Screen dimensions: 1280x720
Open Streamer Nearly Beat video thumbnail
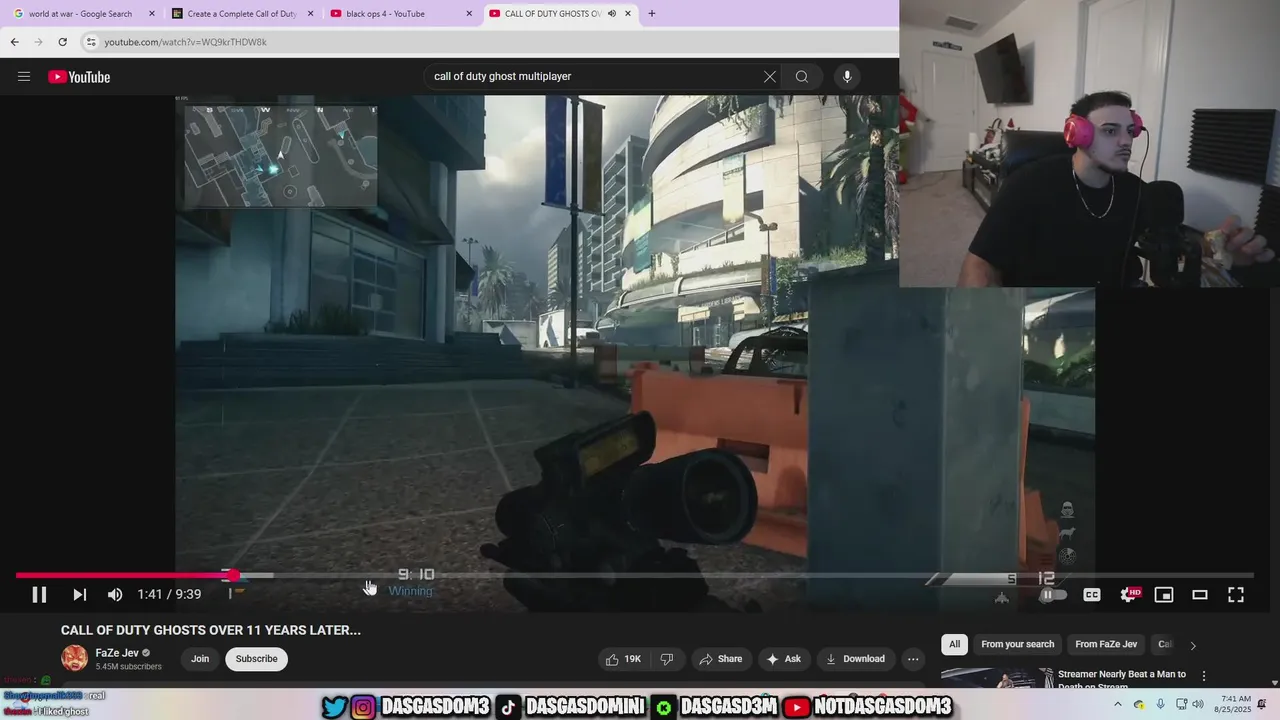click(x=996, y=679)
